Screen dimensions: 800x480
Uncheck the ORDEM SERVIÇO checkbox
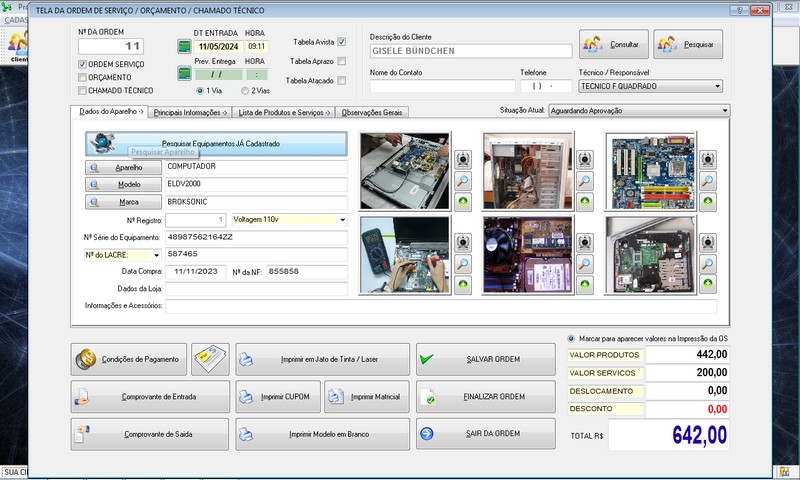82,64
